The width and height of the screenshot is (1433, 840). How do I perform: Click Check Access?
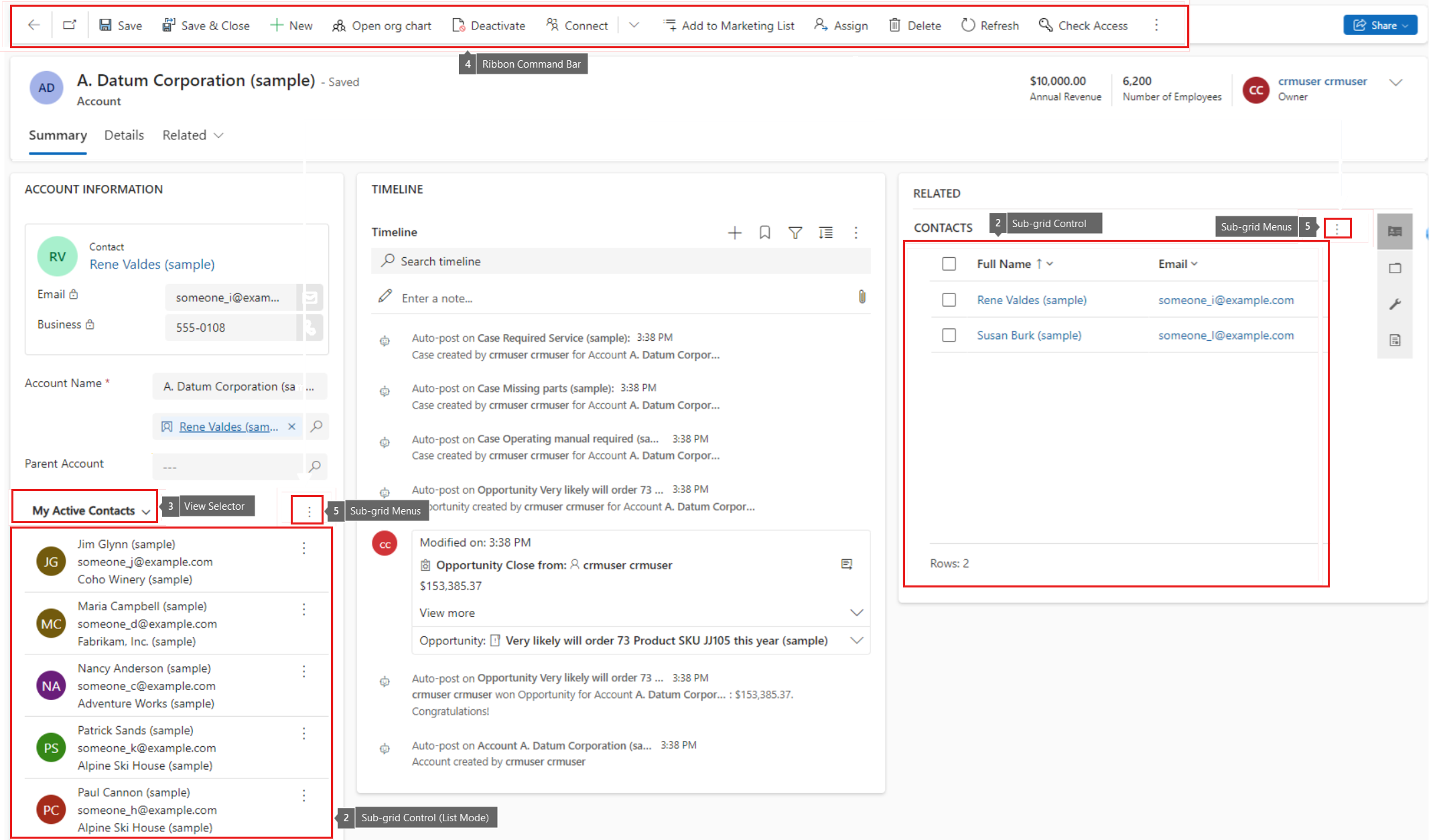(1083, 25)
